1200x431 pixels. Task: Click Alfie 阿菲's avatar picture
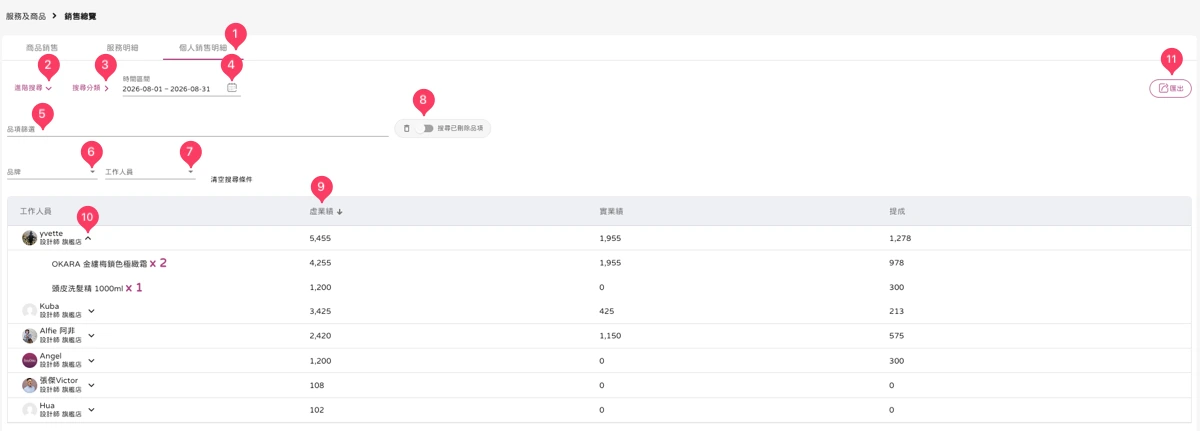click(x=30, y=335)
